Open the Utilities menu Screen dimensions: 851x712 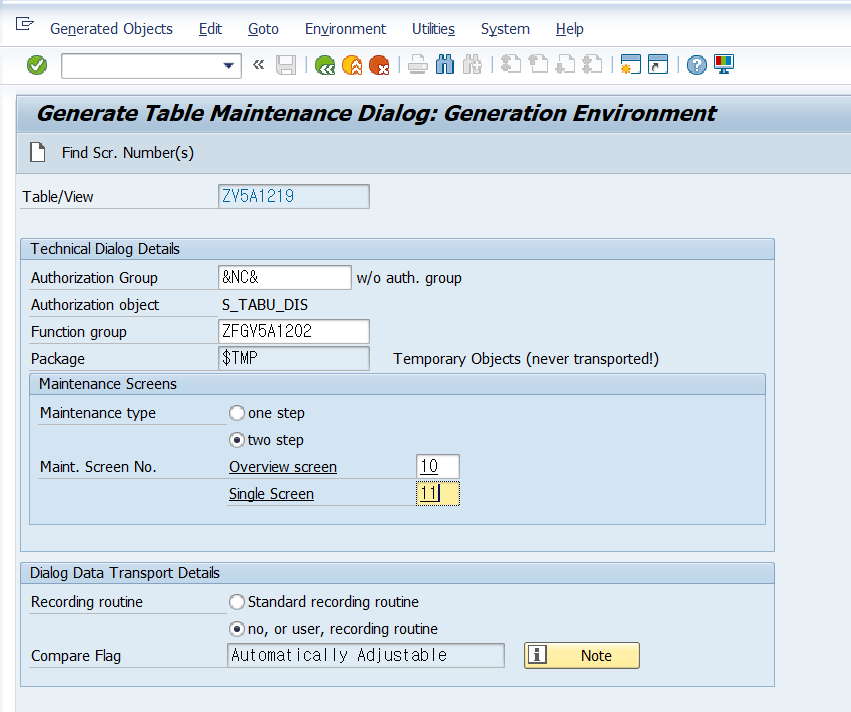[433, 29]
